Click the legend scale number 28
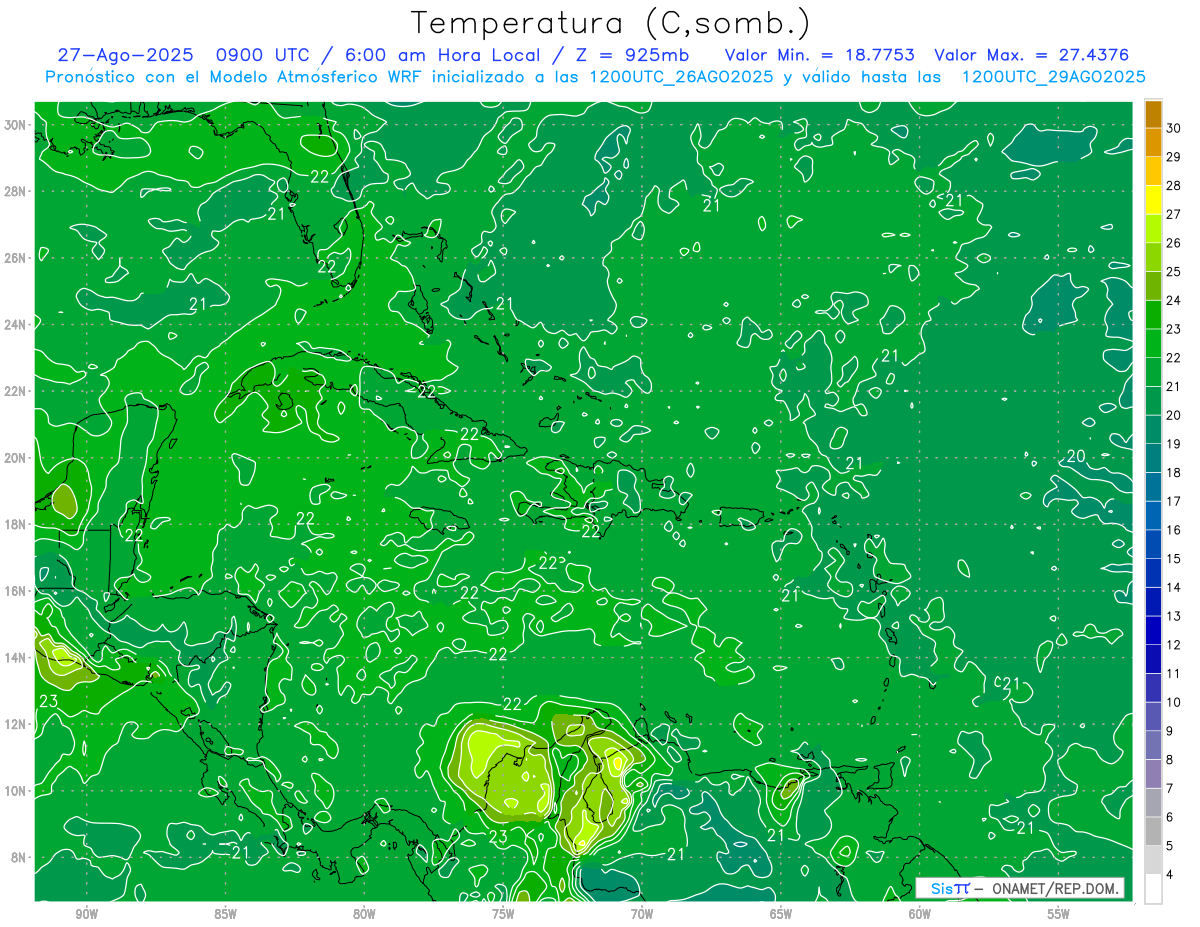The width and height of the screenshot is (1200, 927). pyautogui.click(x=1174, y=185)
